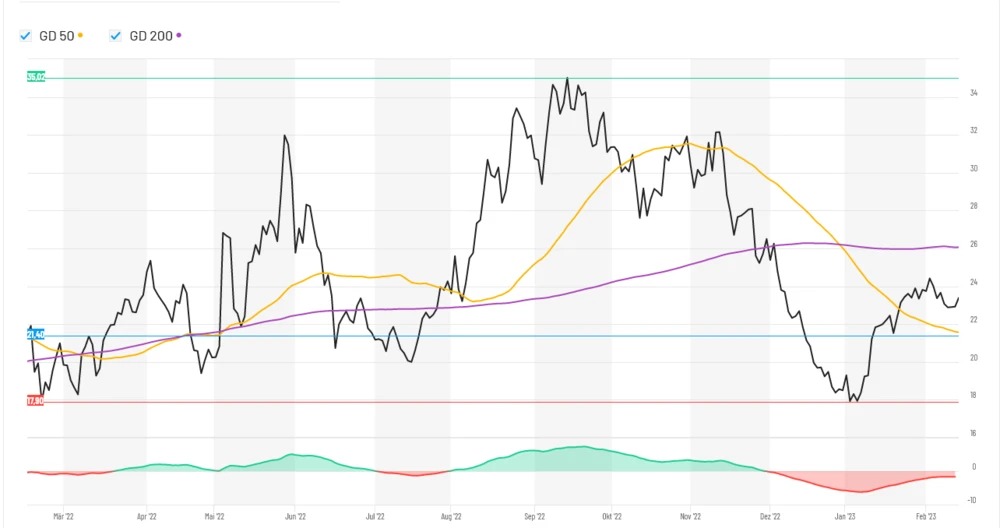This screenshot has height=528, width=1000.
Task: Uncheck the GD 50 checkbox
Action: (26, 36)
